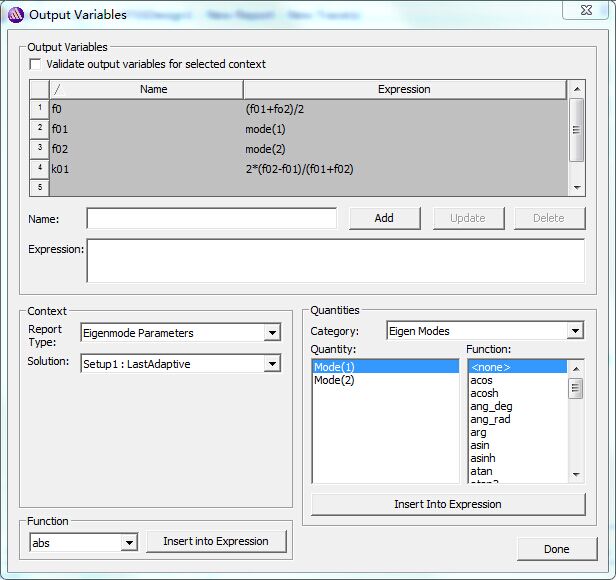Select the f02 variable name cell
The height and width of the screenshot is (580, 616).
(146, 149)
